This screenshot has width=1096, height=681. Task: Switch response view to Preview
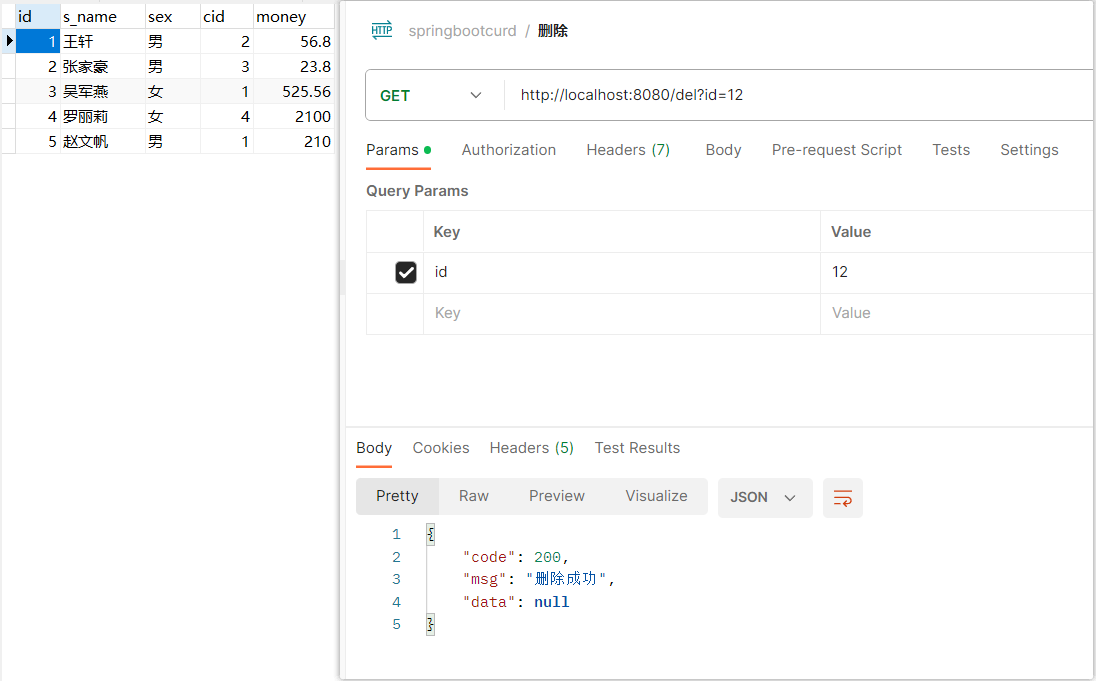557,496
